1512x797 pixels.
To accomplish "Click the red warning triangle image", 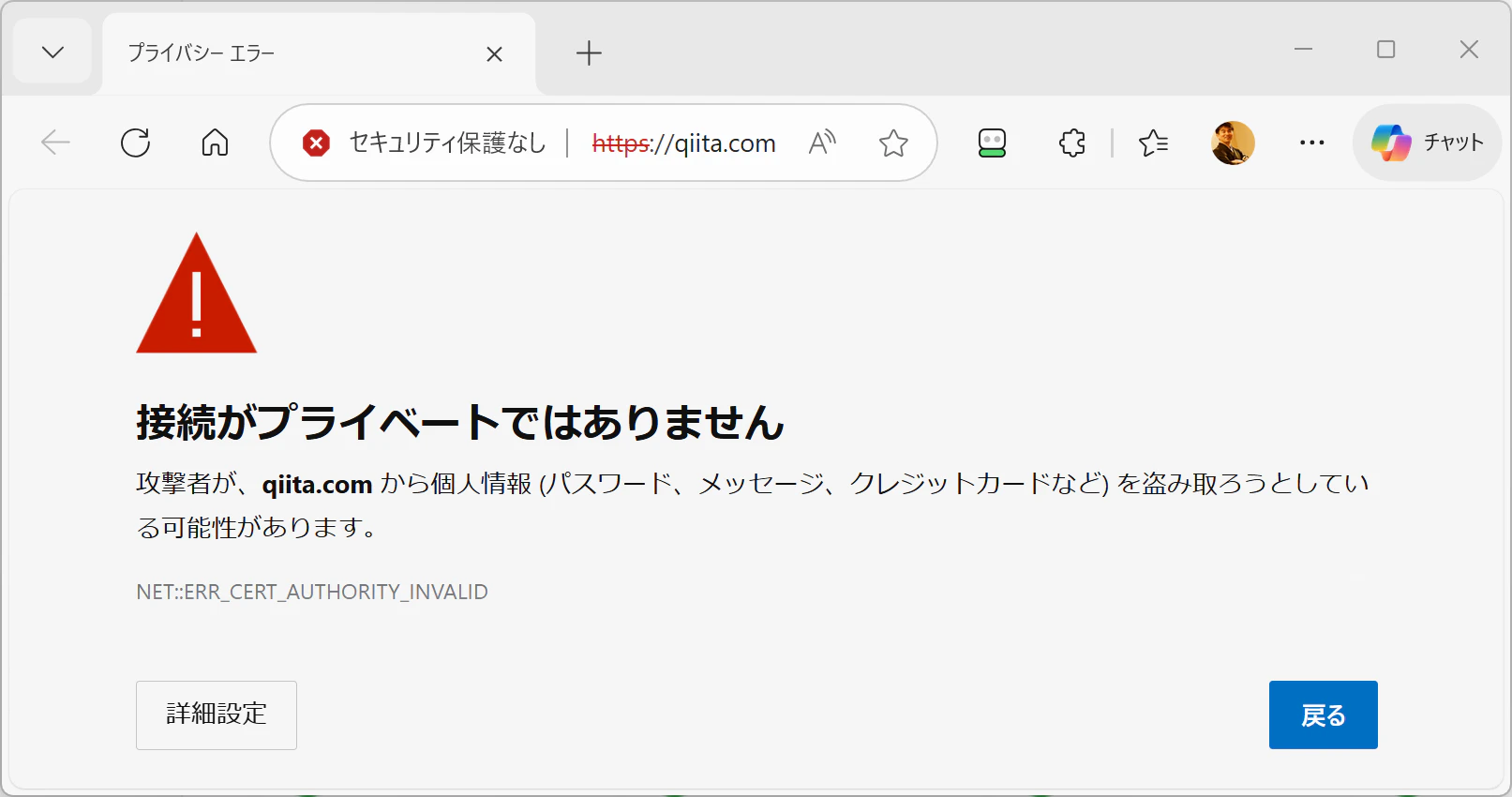I will pos(197,293).
